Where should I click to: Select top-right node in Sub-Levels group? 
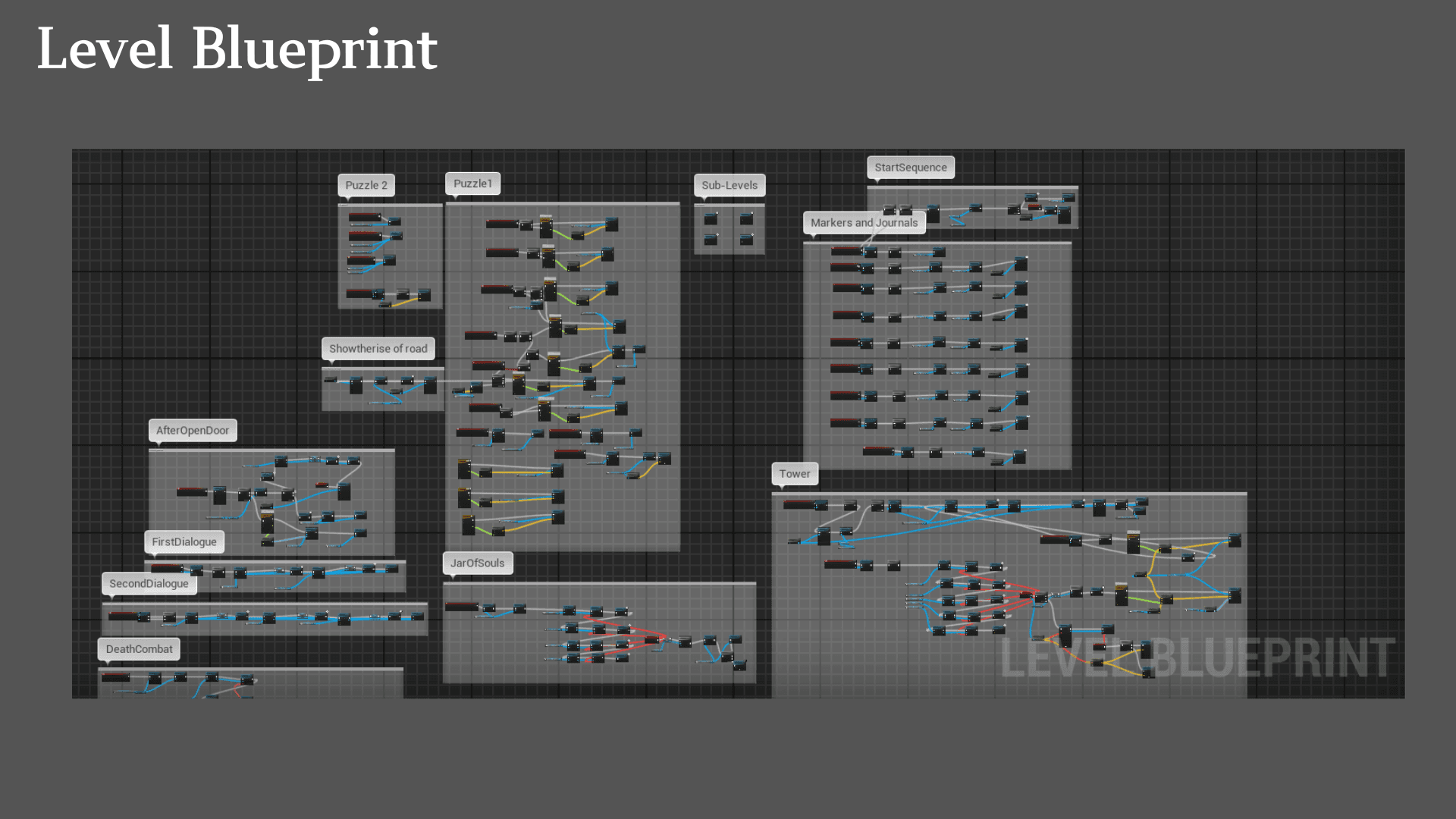[x=747, y=219]
